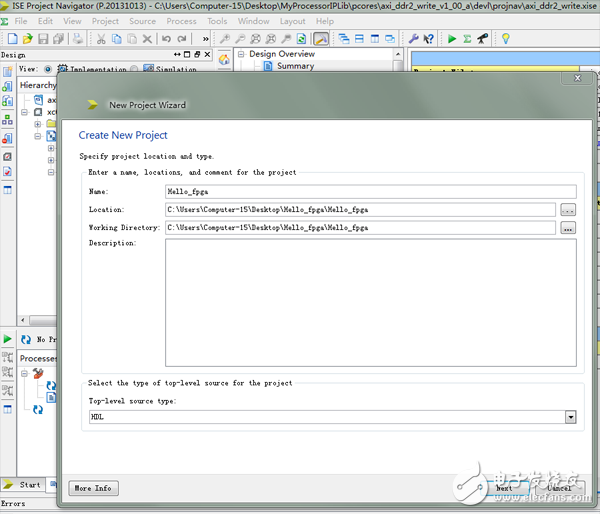Browse for Location with the ellipsis button
The height and width of the screenshot is (514, 600).
(568, 210)
